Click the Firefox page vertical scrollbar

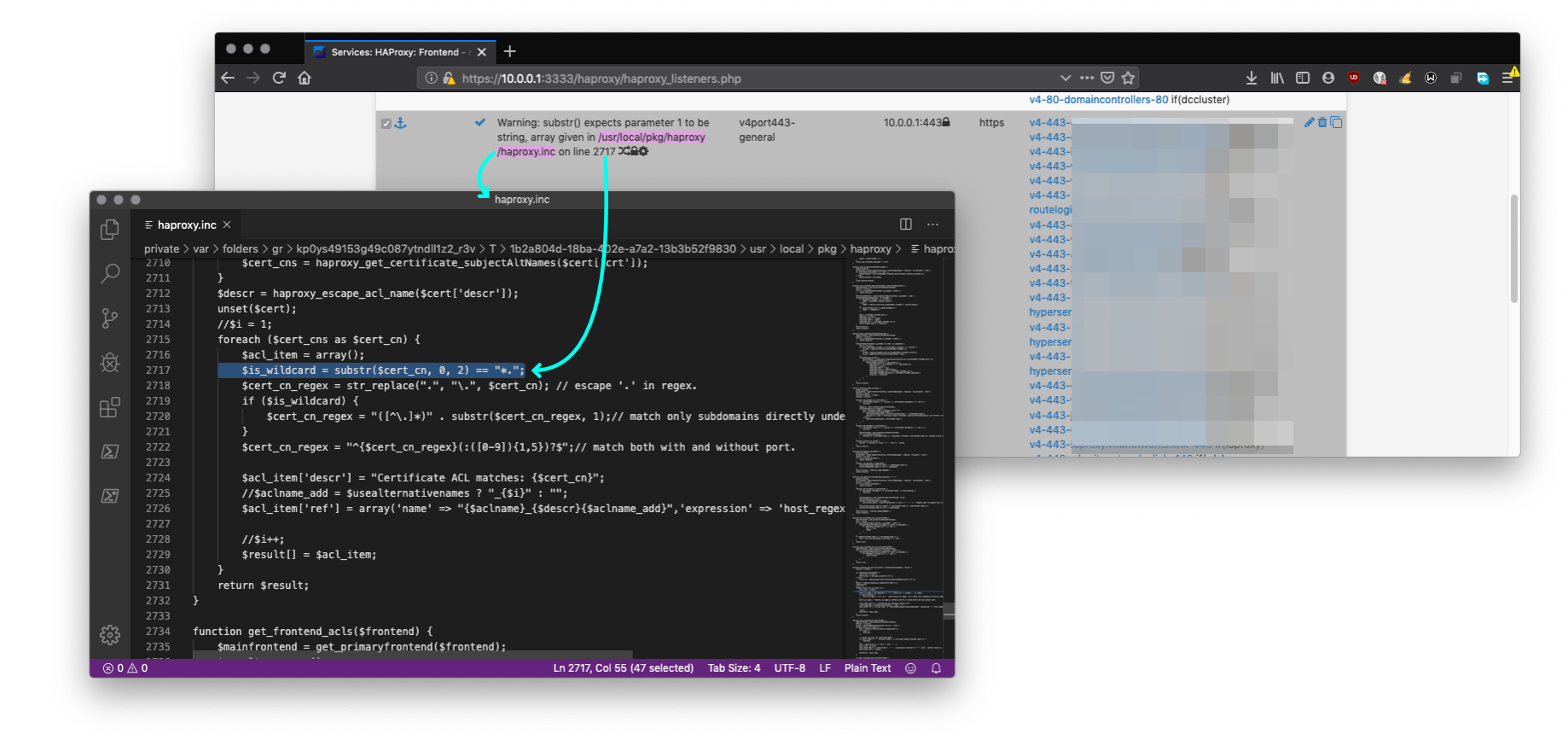click(1514, 248)
